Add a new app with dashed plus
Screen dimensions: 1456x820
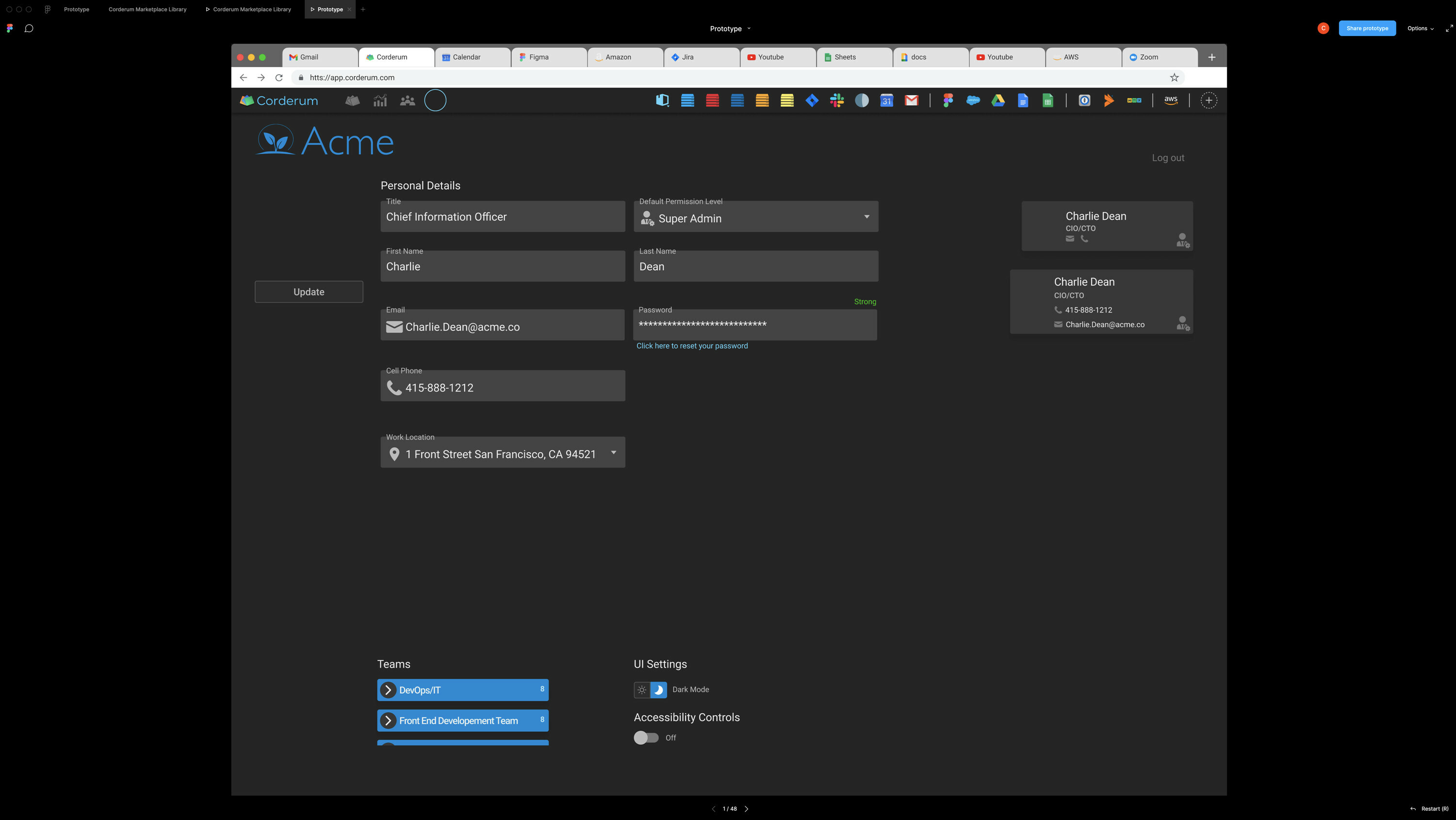[x=1209, y=100]
